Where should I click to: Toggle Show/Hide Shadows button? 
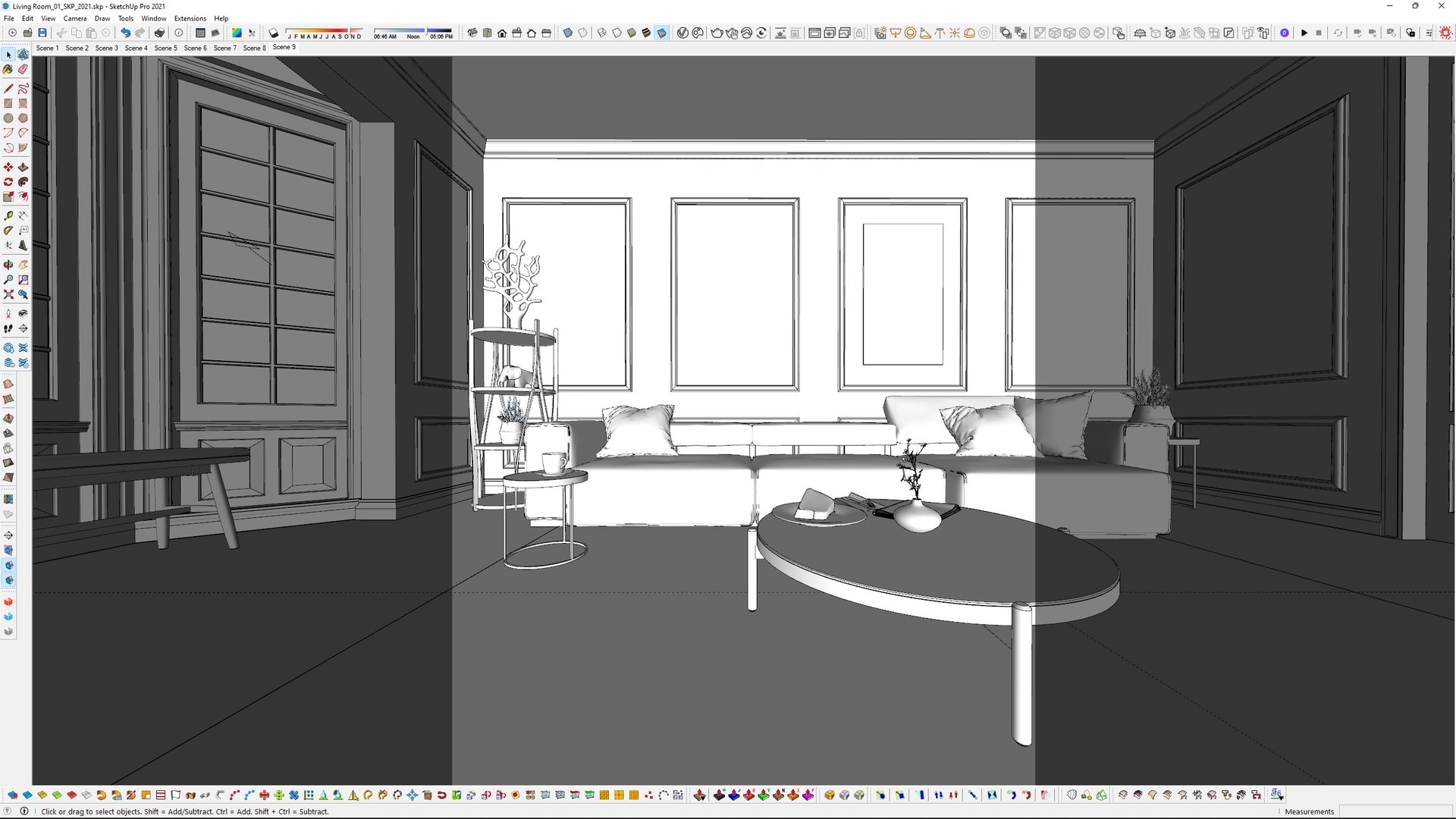(x=274, y=33)
